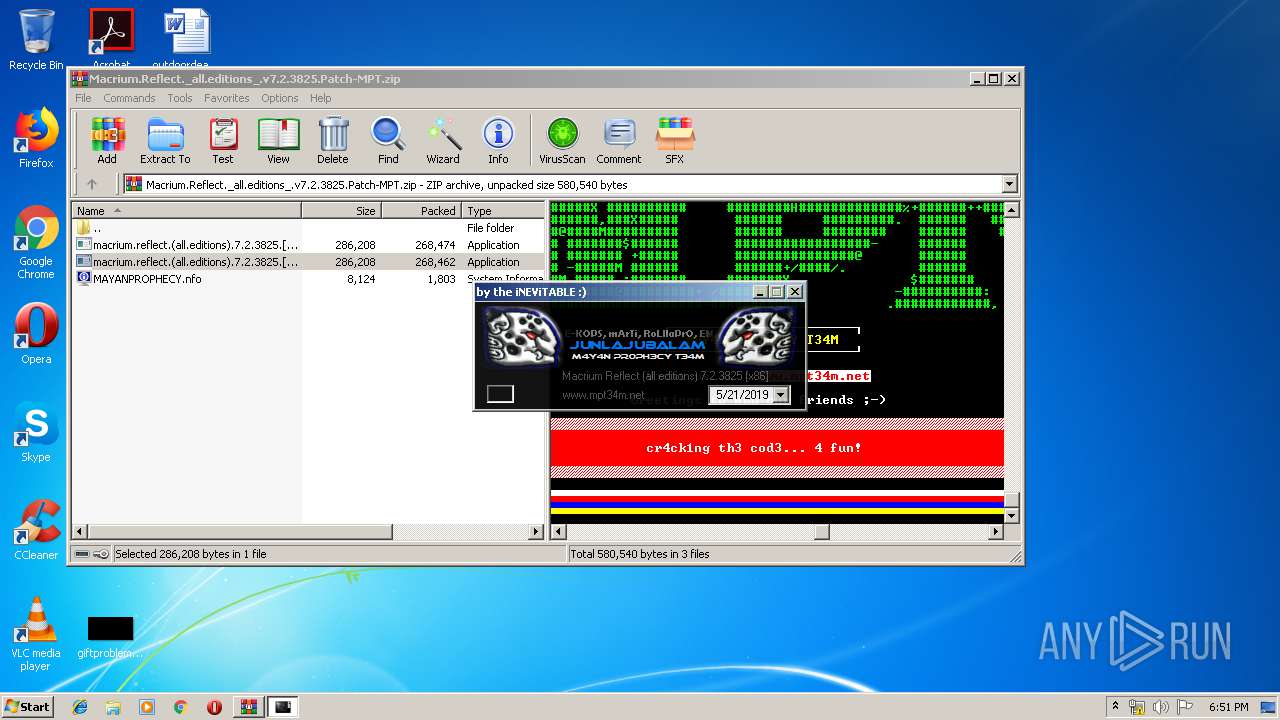Go up one level with arrow button
The height and width of the screenshot is (720, 1280).
pos(92,184)
